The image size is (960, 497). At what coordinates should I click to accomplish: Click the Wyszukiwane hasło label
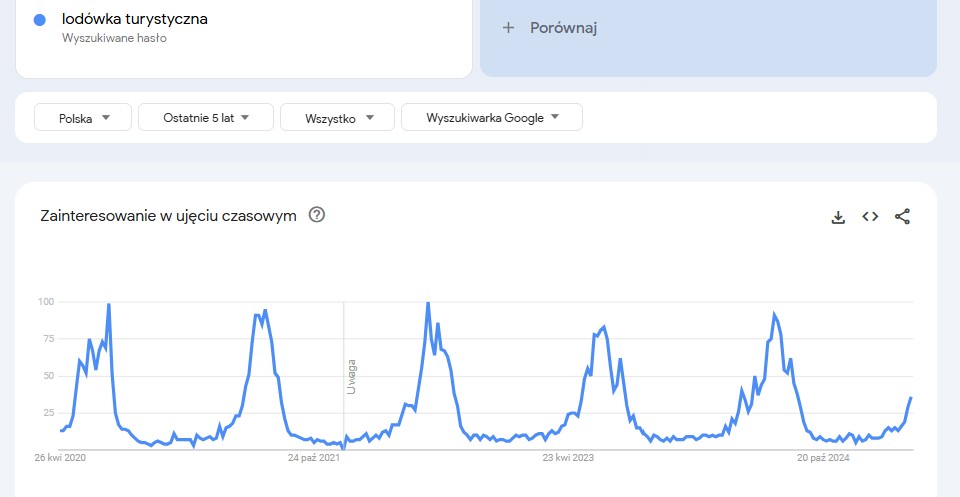[114, 38]
